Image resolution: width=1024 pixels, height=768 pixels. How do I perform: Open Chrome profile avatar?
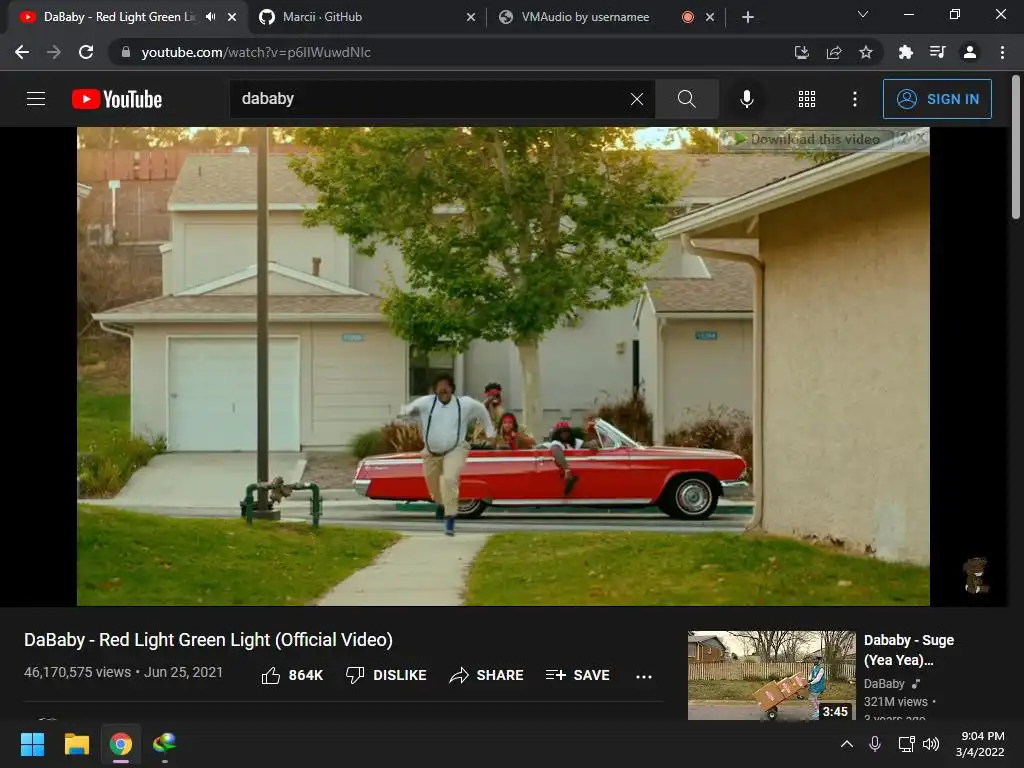pos(970,52)
